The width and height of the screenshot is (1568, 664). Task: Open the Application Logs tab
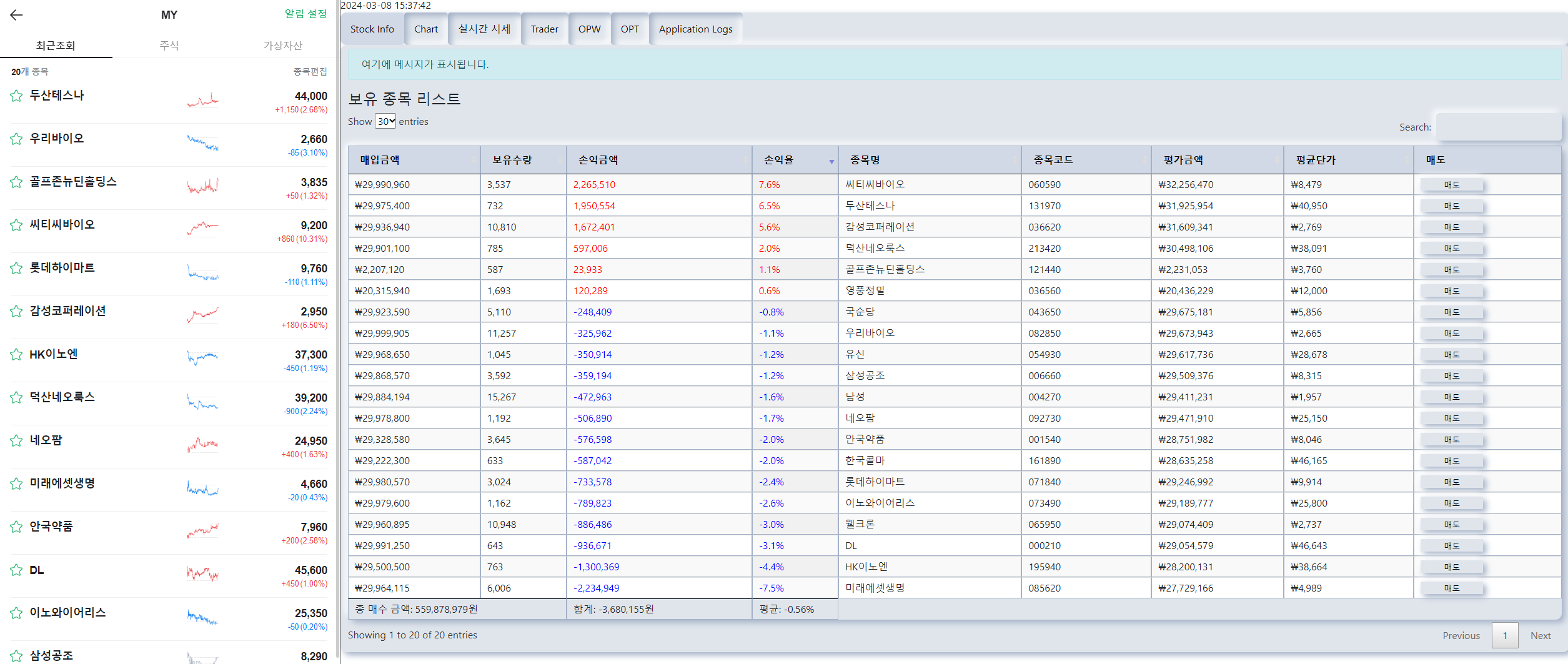click(x=696, y=29)
